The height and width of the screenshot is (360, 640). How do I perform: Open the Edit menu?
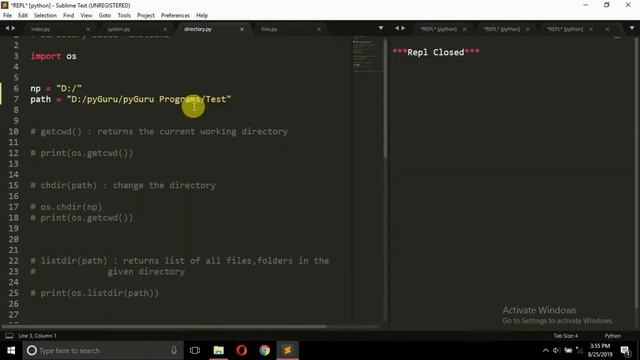(x=23, y=16)
